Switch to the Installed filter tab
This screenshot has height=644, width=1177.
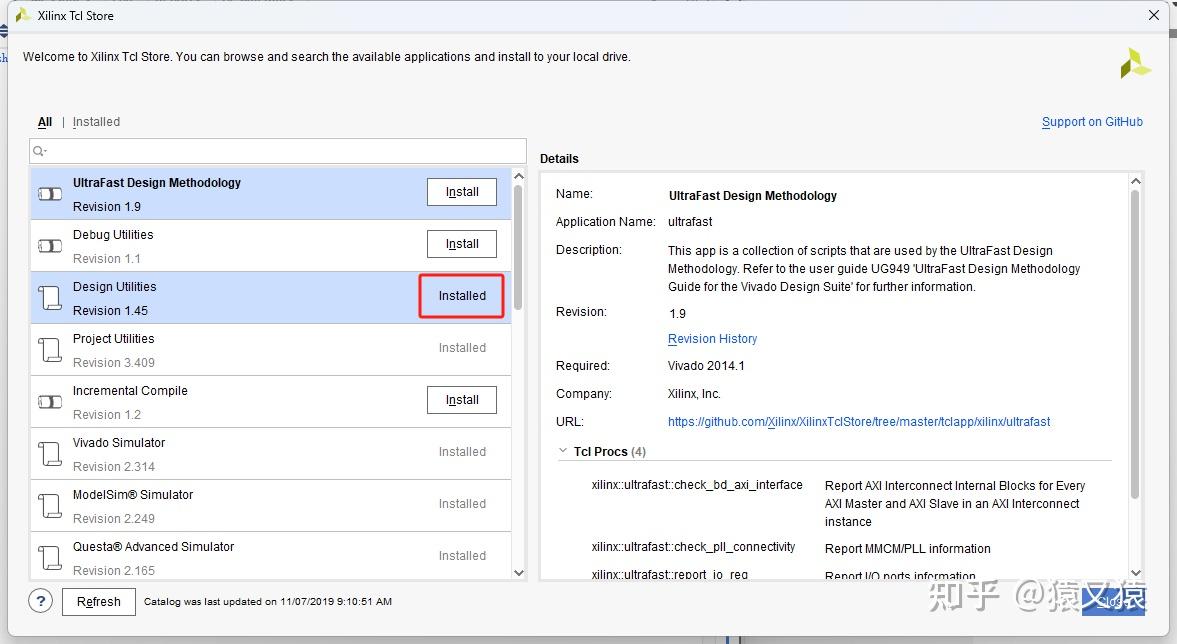coord(96,122)
